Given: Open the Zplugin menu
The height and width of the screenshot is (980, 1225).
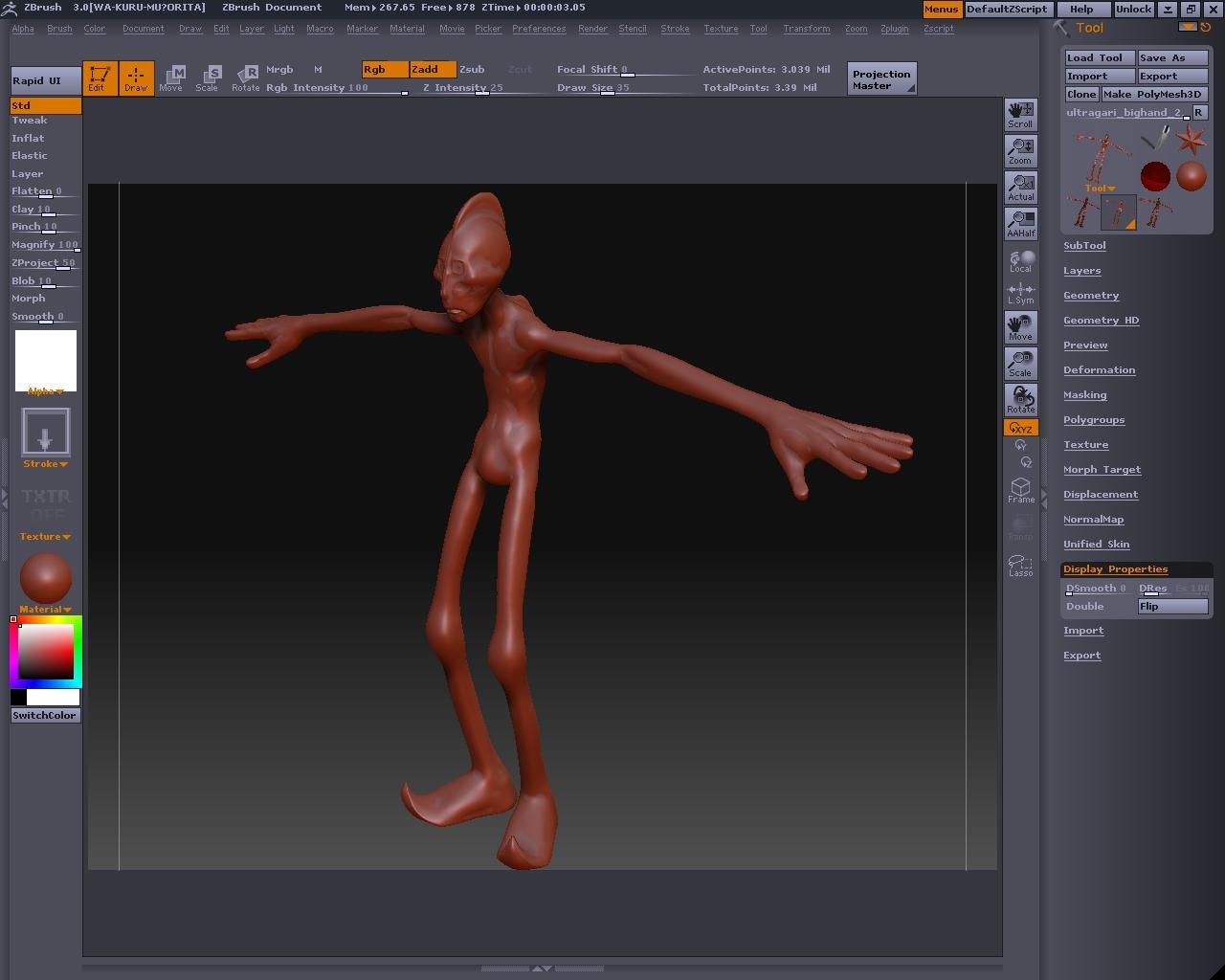Looking at the screenshot, I should 894,29.
